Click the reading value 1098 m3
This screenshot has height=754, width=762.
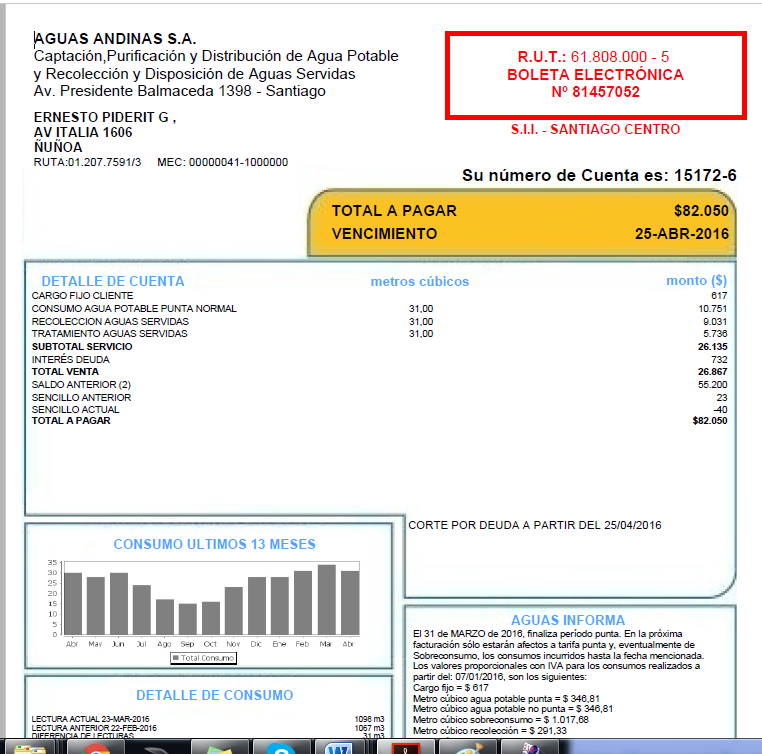click(x=369, y=719)
